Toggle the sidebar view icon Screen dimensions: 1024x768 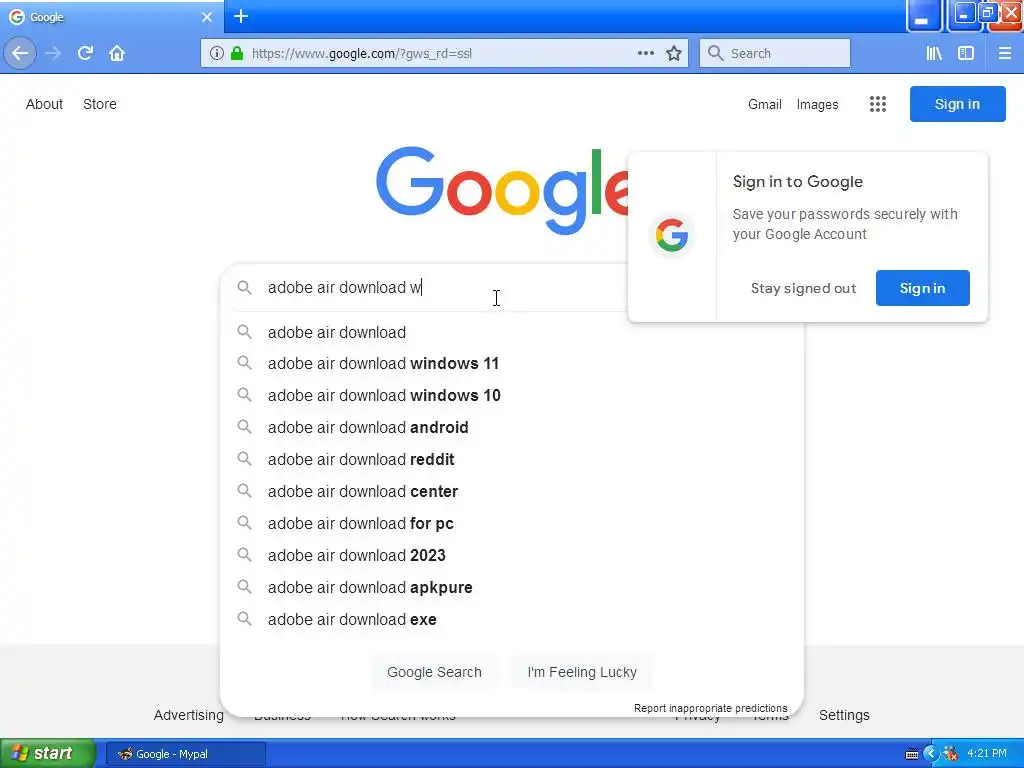click(x=966, y=54)
